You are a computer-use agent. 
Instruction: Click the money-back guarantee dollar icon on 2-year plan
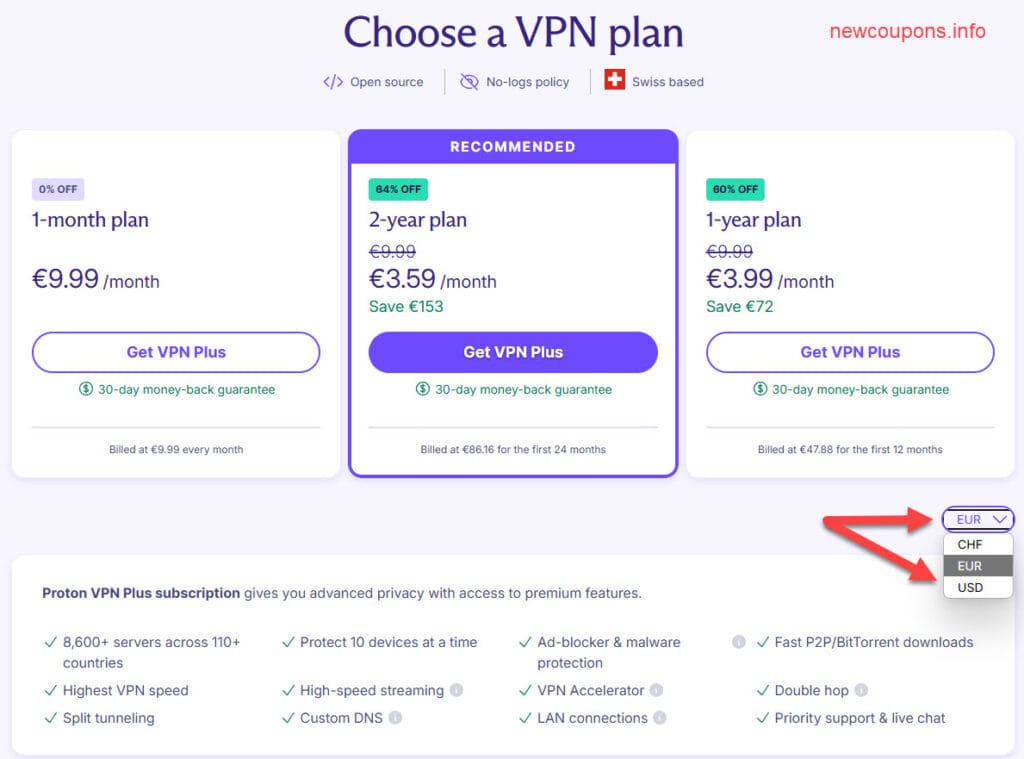pyautogui.click(x=422, y=390)
